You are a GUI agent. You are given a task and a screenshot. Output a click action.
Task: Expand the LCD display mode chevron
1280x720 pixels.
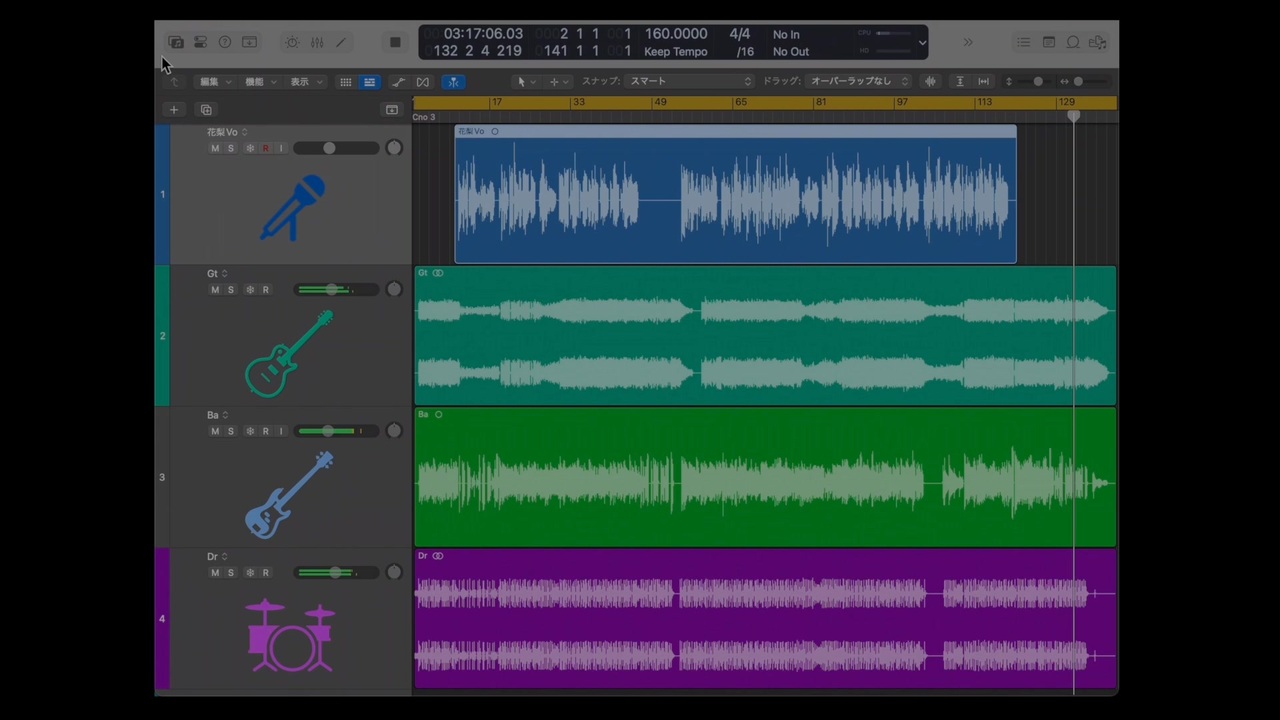(922, 43)
